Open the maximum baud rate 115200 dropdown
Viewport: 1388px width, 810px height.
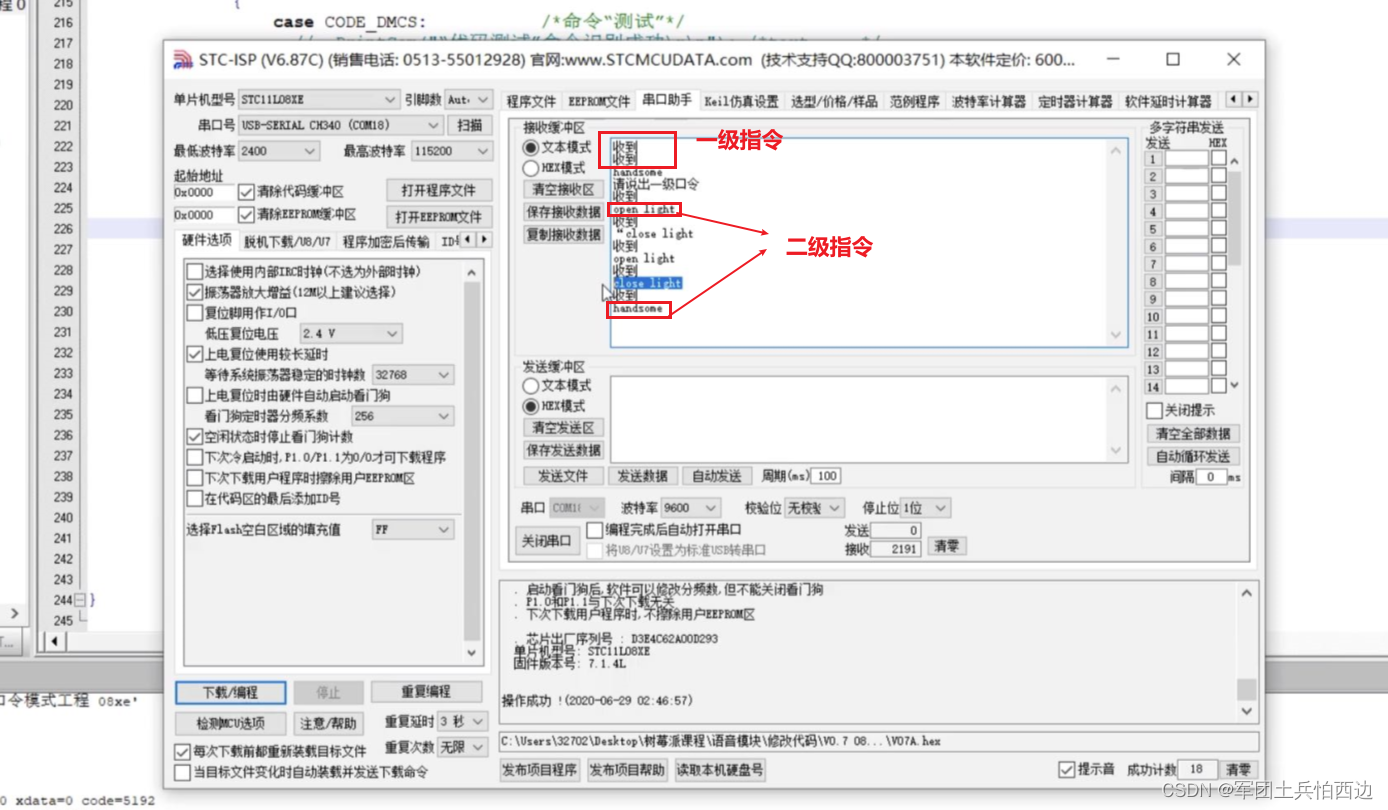pyautogui.click(x=452, y=151)
